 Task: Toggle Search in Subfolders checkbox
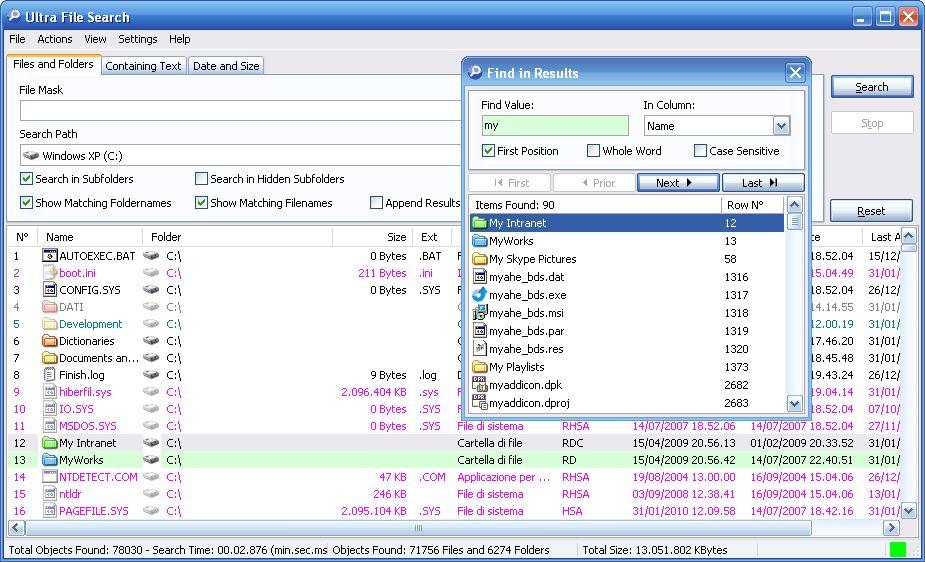pos(26,178)
